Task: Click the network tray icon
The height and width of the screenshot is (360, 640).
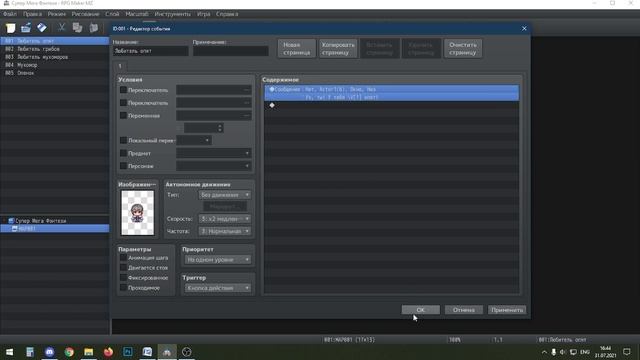Action: [573, 352]
